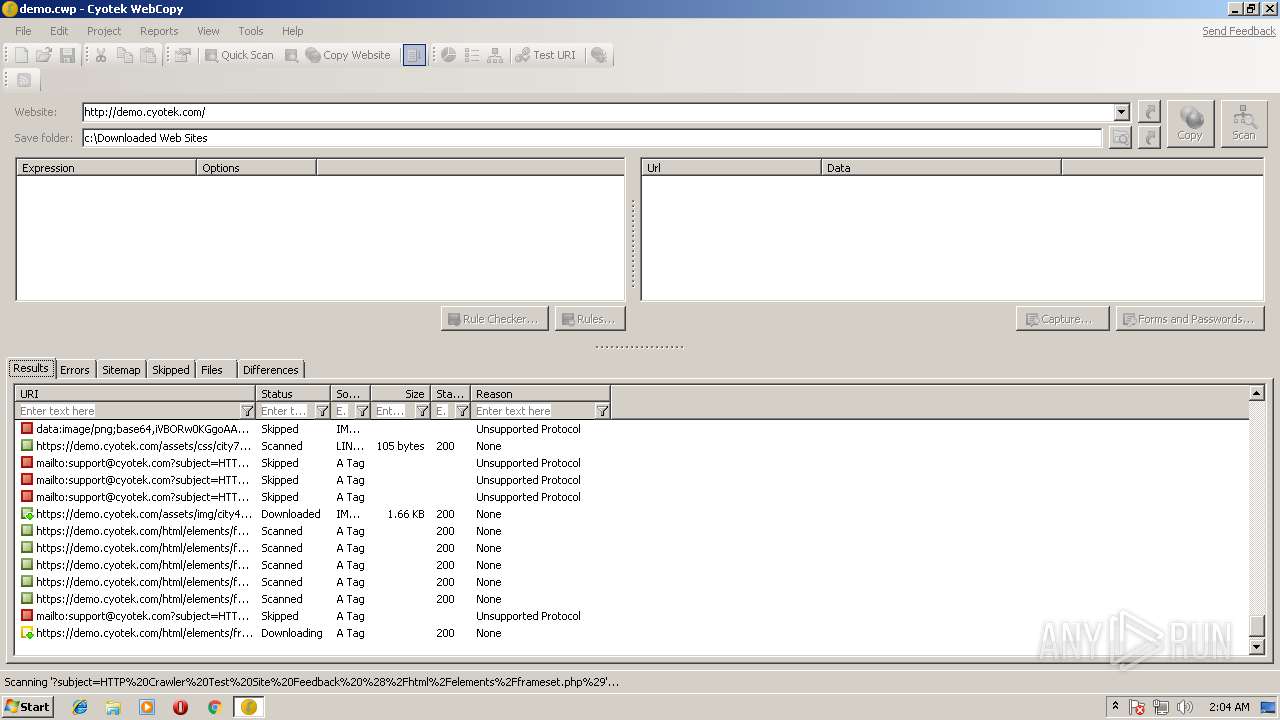Click the Save folder path field

tap(592, 138)
